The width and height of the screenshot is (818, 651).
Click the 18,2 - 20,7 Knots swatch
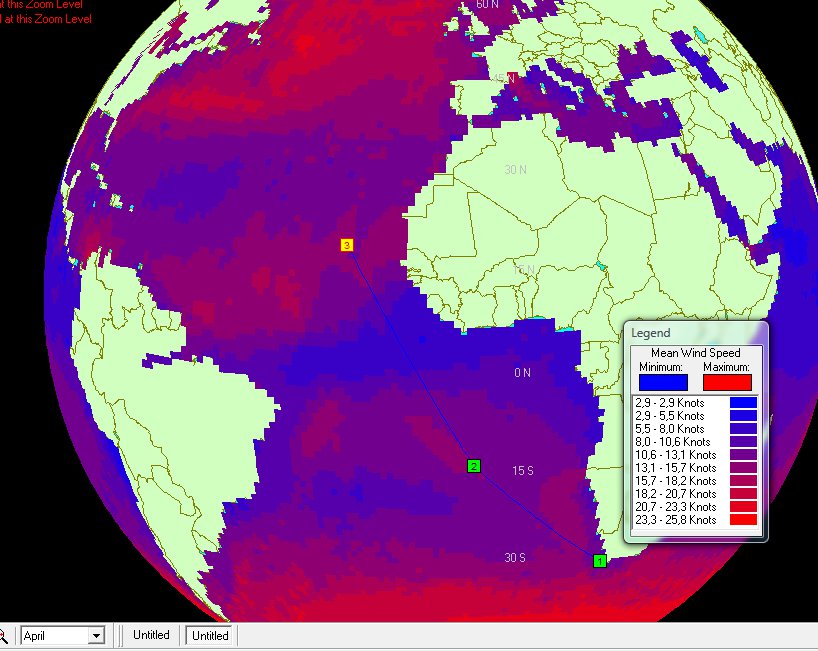click(743, 494)
